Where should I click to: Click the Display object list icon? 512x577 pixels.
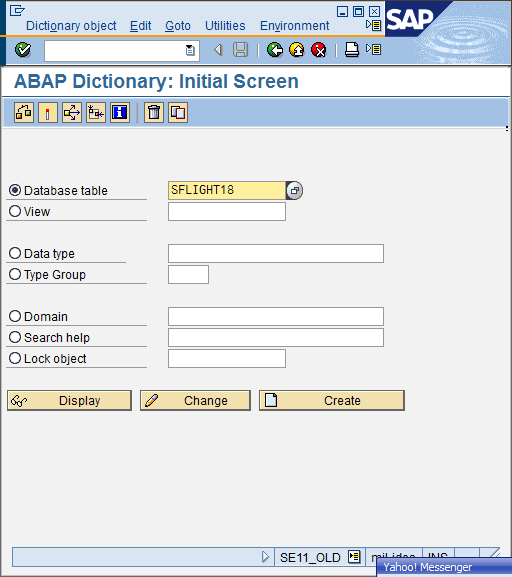96,112
